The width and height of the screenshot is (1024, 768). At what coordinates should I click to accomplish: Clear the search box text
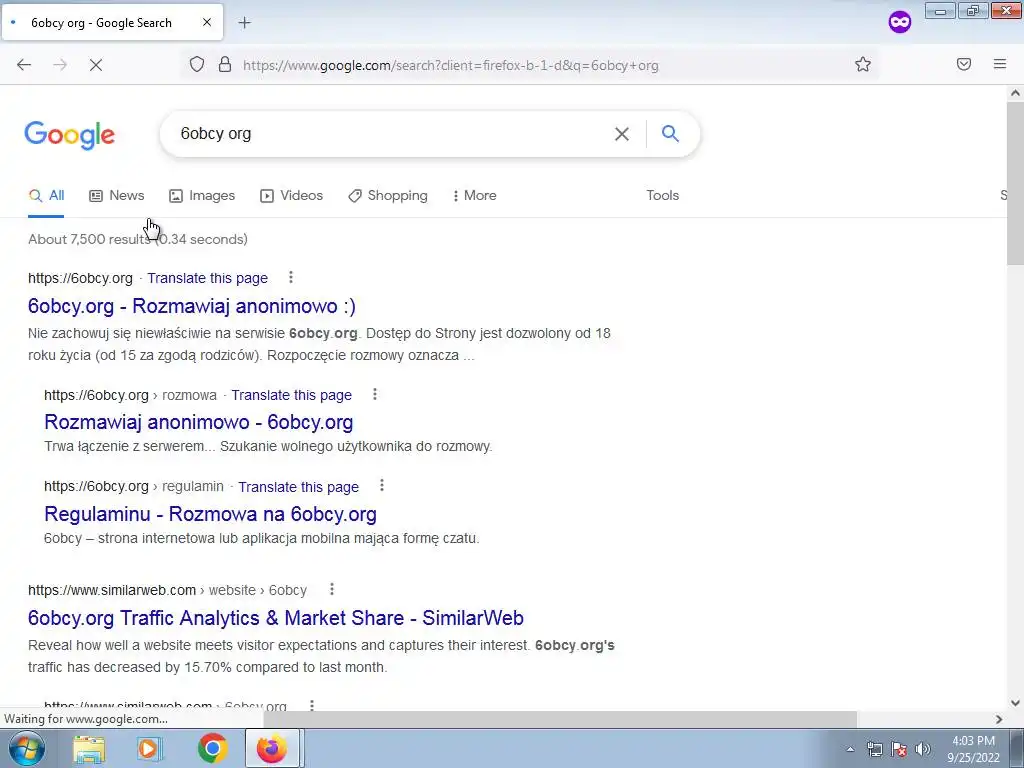coord(622,134)
